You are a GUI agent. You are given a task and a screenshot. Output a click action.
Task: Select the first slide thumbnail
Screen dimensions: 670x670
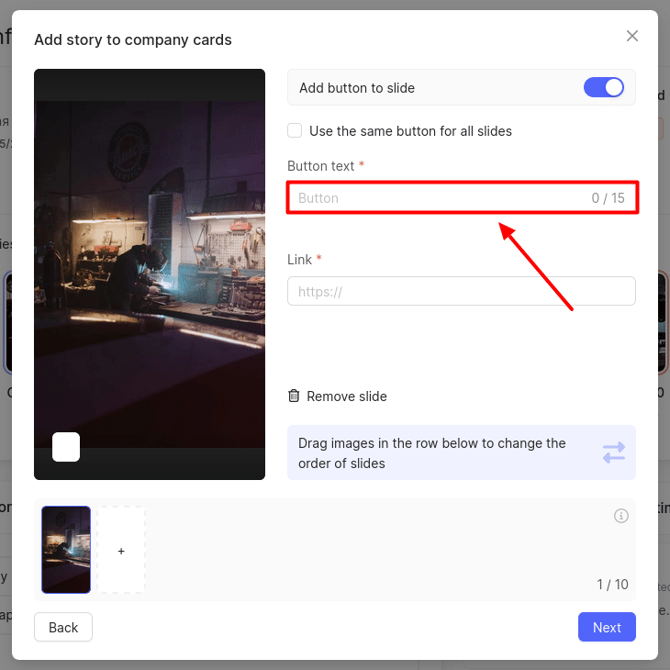tap(66, 549)
